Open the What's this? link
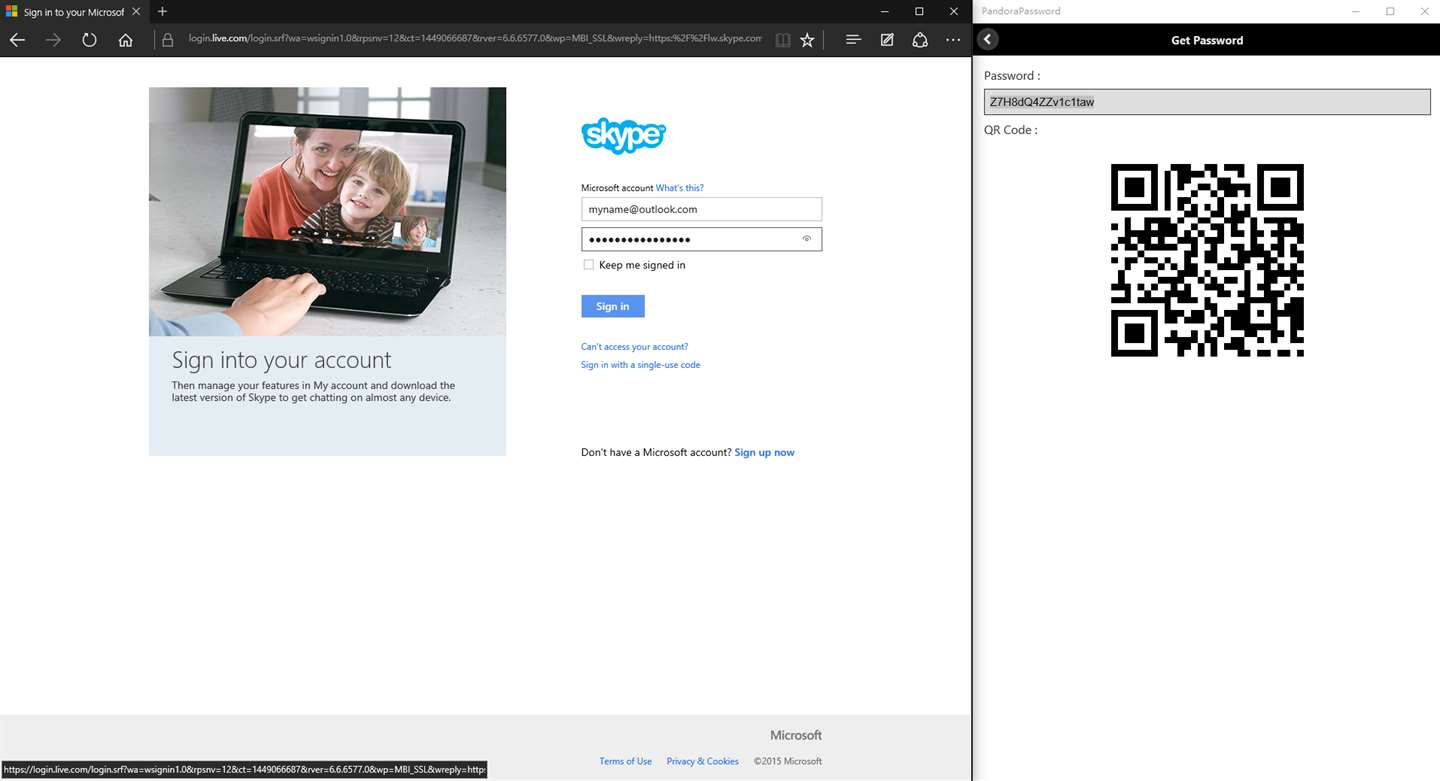 coord(680,188)
